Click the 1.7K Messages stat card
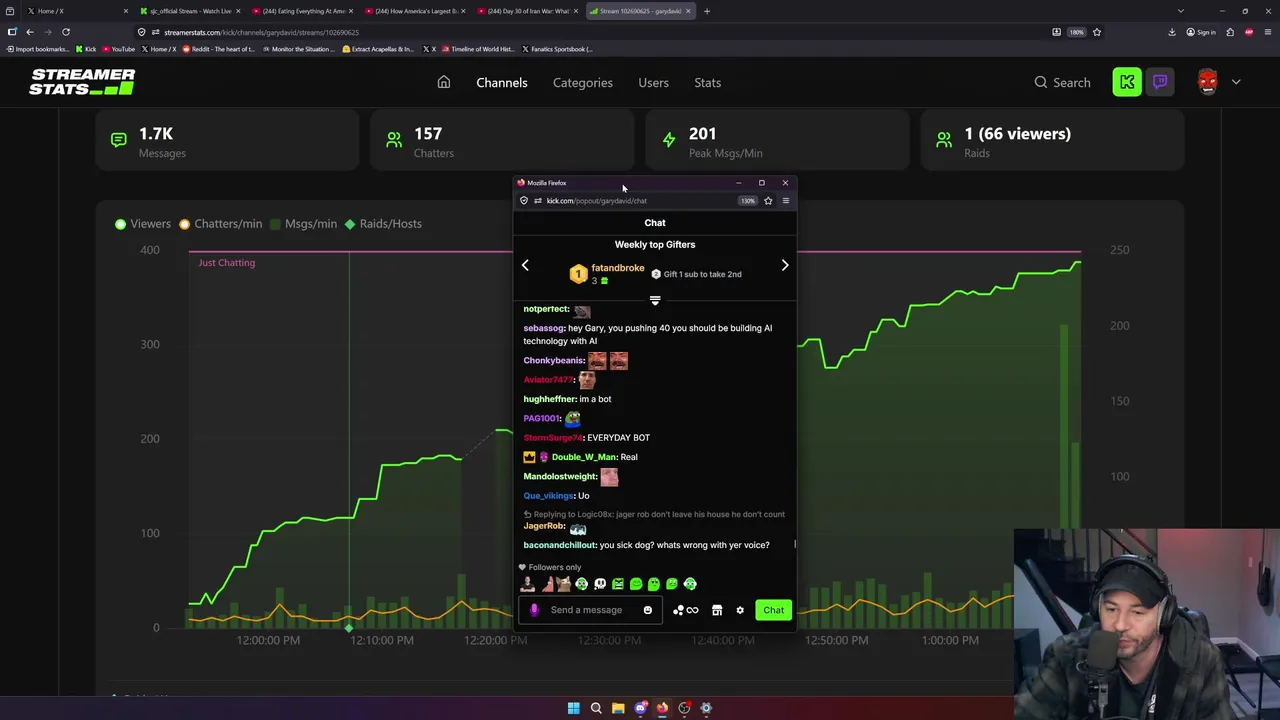The width and height of the screenshot is (1280, 720). click(227, 142)
